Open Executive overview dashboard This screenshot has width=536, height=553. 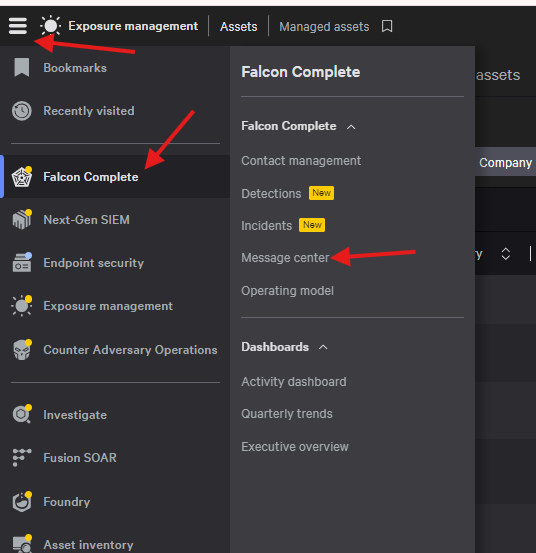point(295,446)
